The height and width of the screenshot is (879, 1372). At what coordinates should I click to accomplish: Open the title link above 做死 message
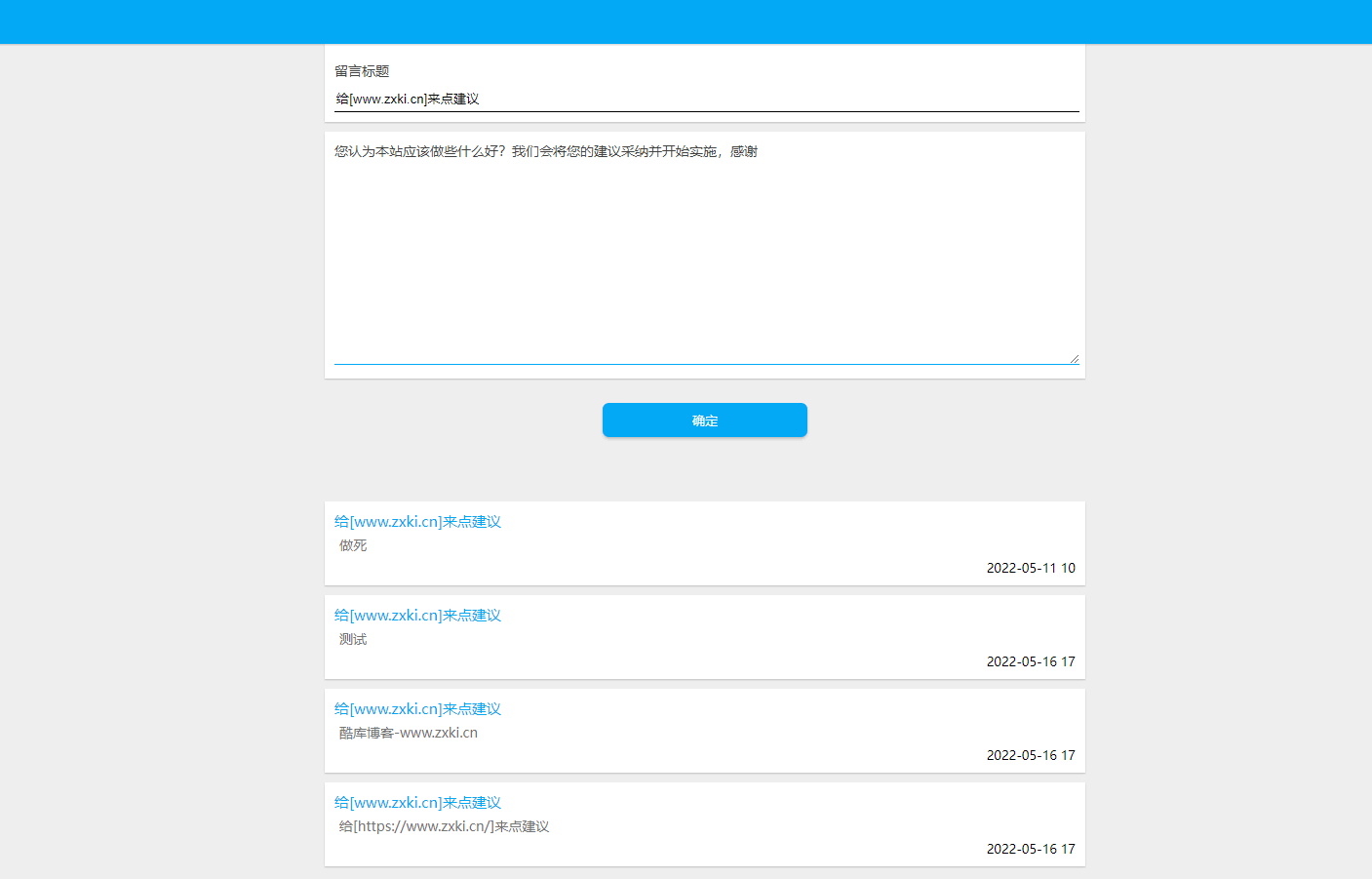pyautogui.click(x=417, y=522)
